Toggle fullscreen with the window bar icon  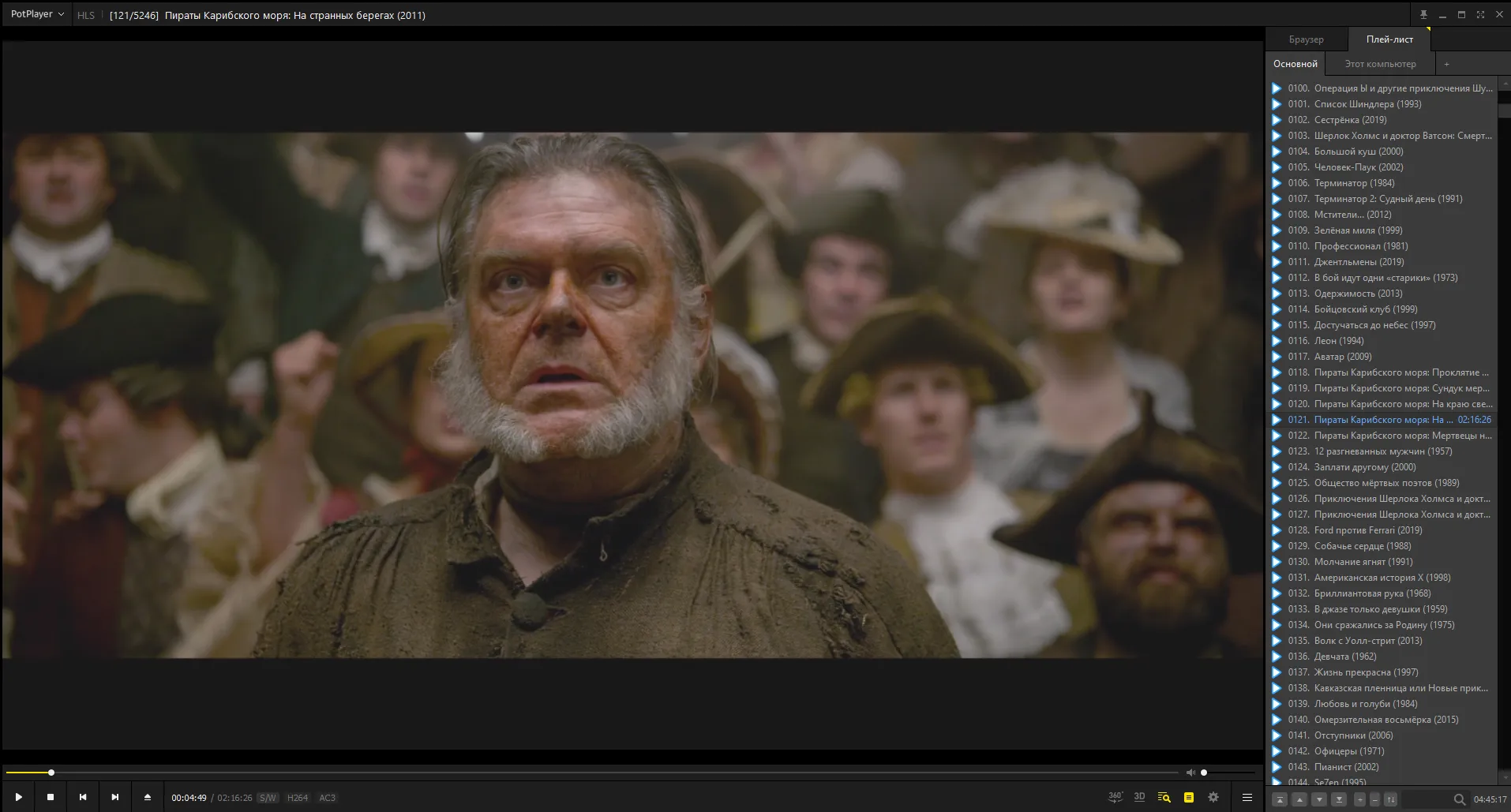(x=1480, y=14)
